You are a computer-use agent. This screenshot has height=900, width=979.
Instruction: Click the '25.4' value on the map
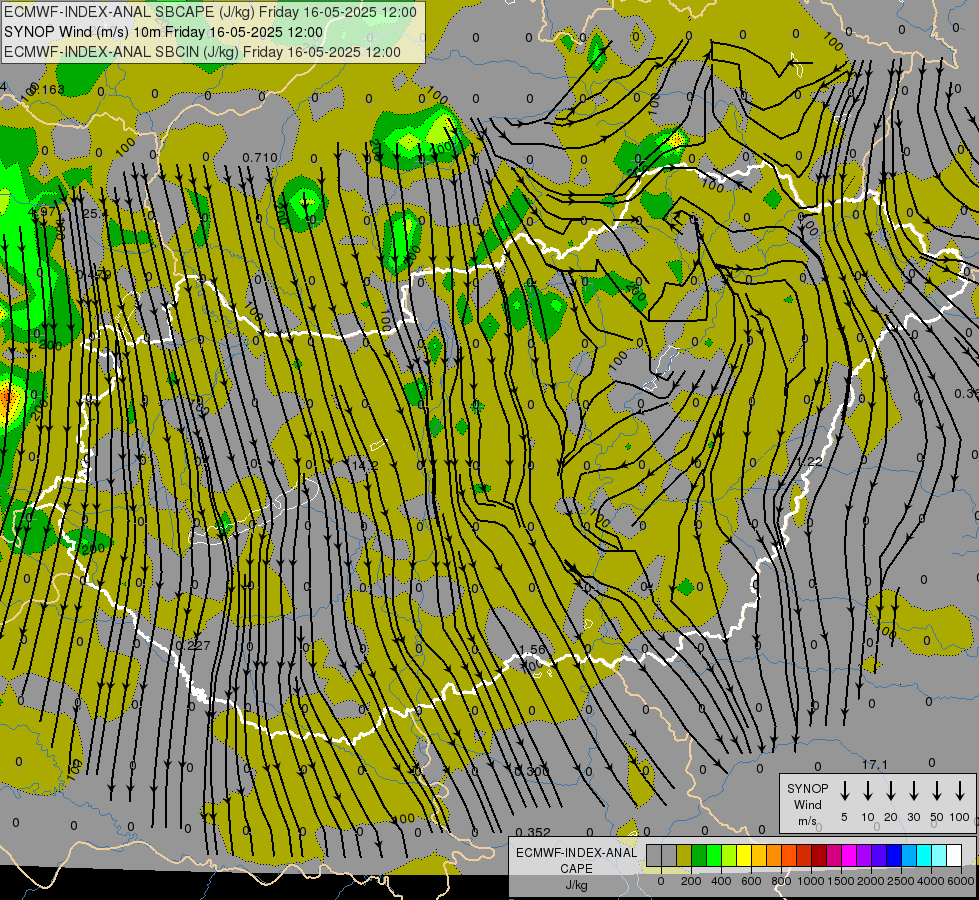[95, 214]
